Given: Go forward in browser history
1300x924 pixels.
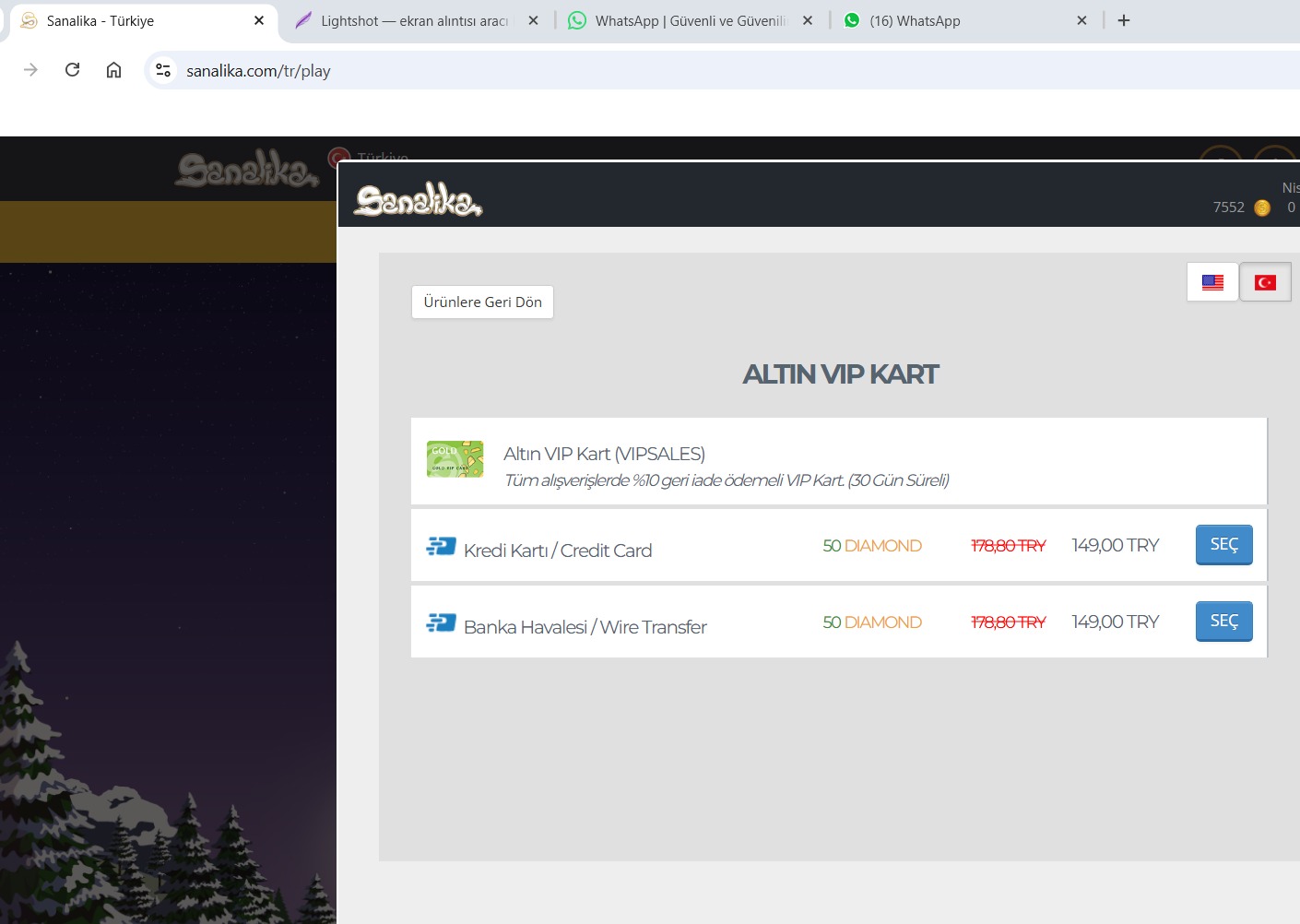Looking at the screenshot, I should 30,70.
